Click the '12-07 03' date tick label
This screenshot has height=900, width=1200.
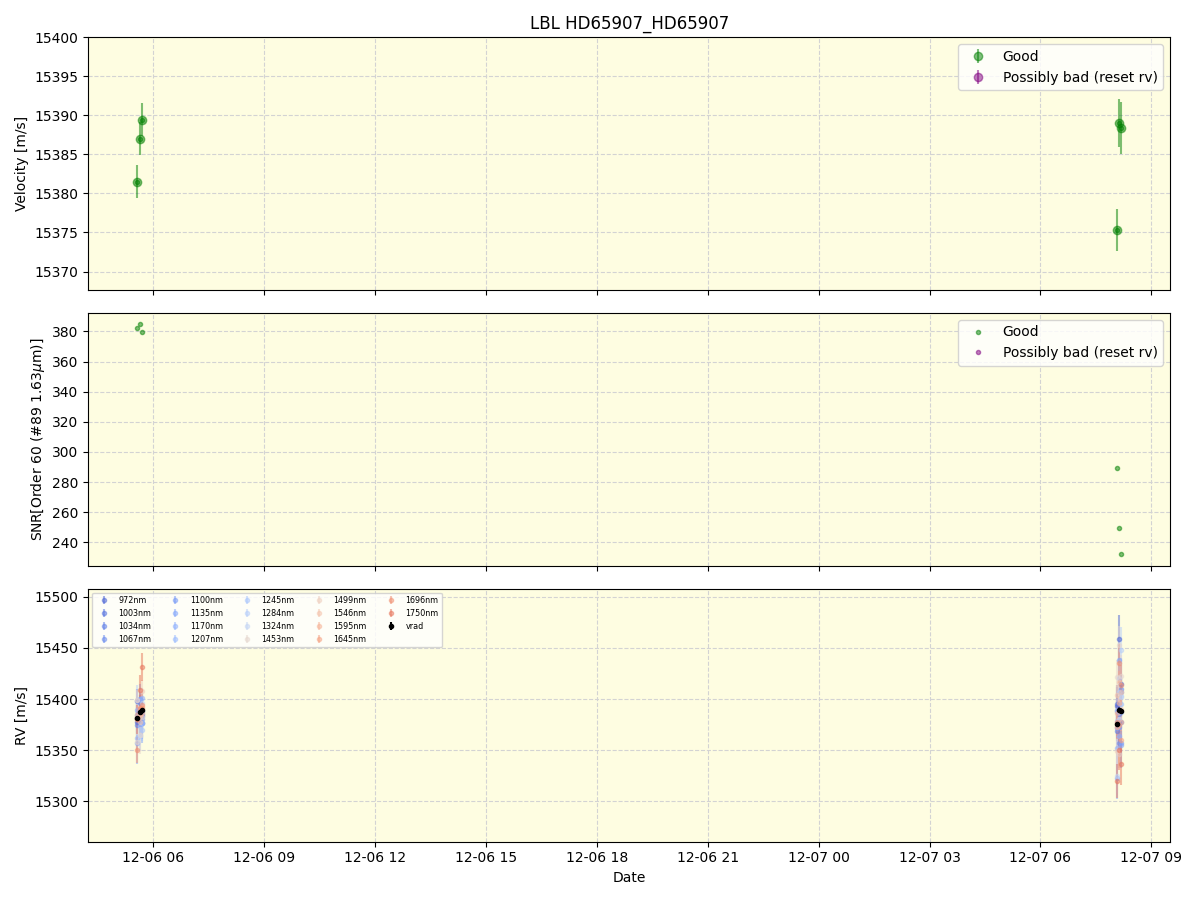pyautogui.click(x=930, y=858)
